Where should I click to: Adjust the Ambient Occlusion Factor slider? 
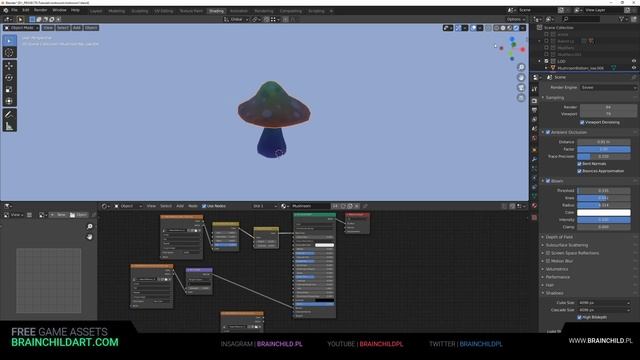click(604, 149)
